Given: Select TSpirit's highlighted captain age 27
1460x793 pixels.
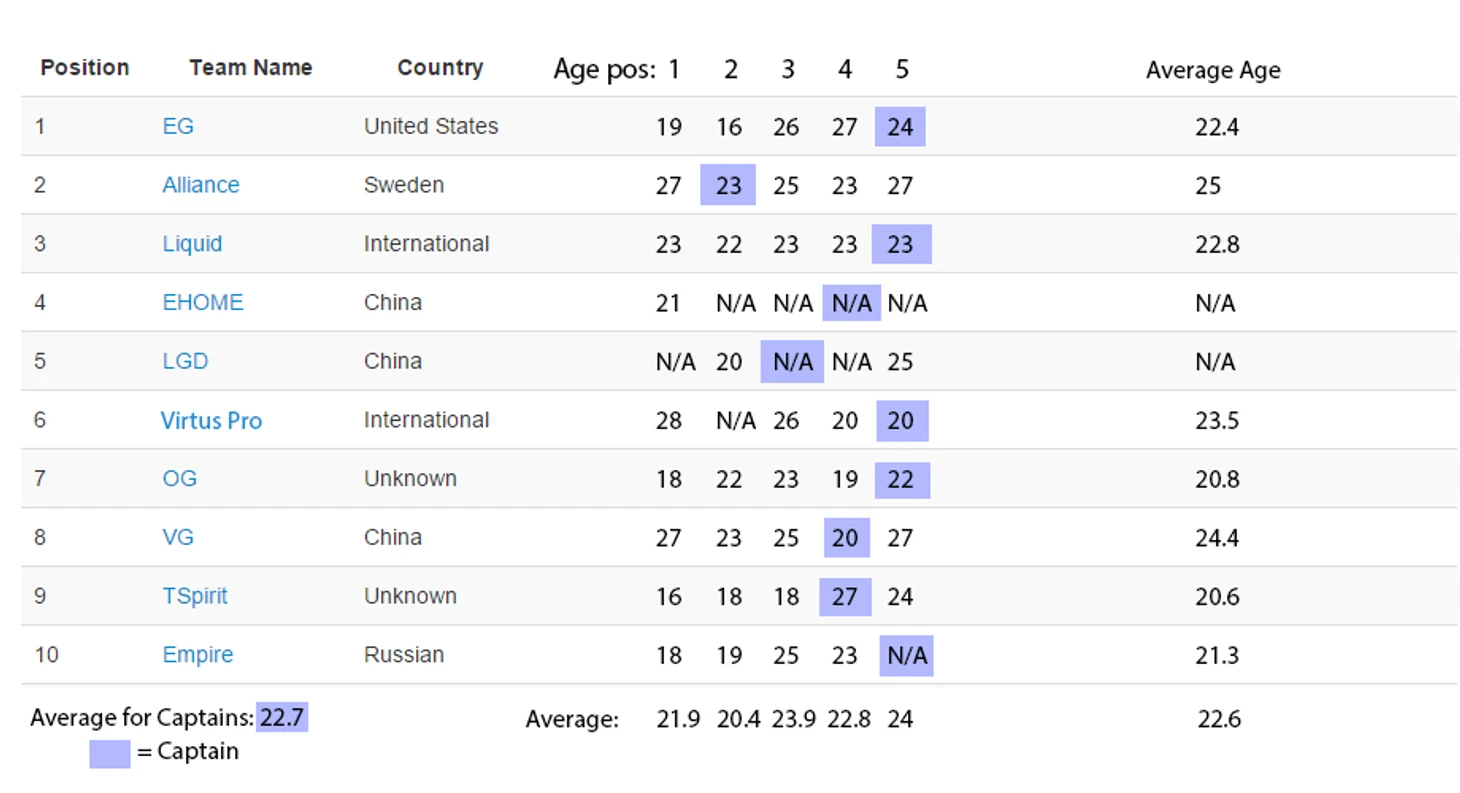Looking at the screenshot, I should click(845, 597).
